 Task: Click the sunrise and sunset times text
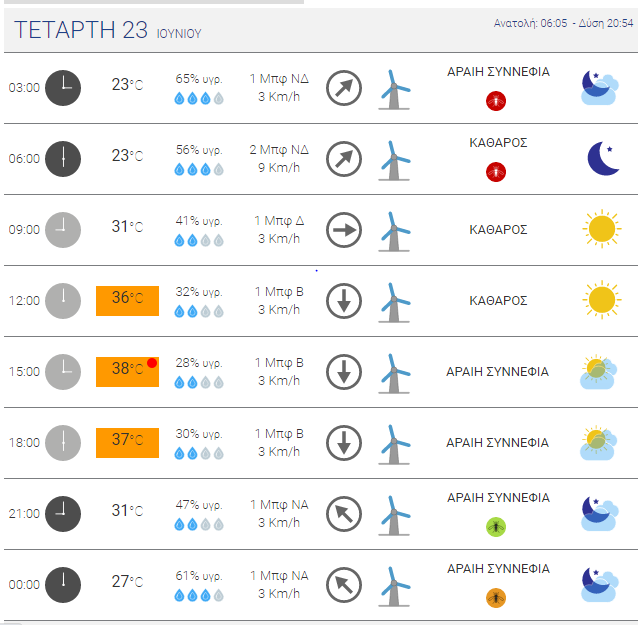click(x=563, y=23)
